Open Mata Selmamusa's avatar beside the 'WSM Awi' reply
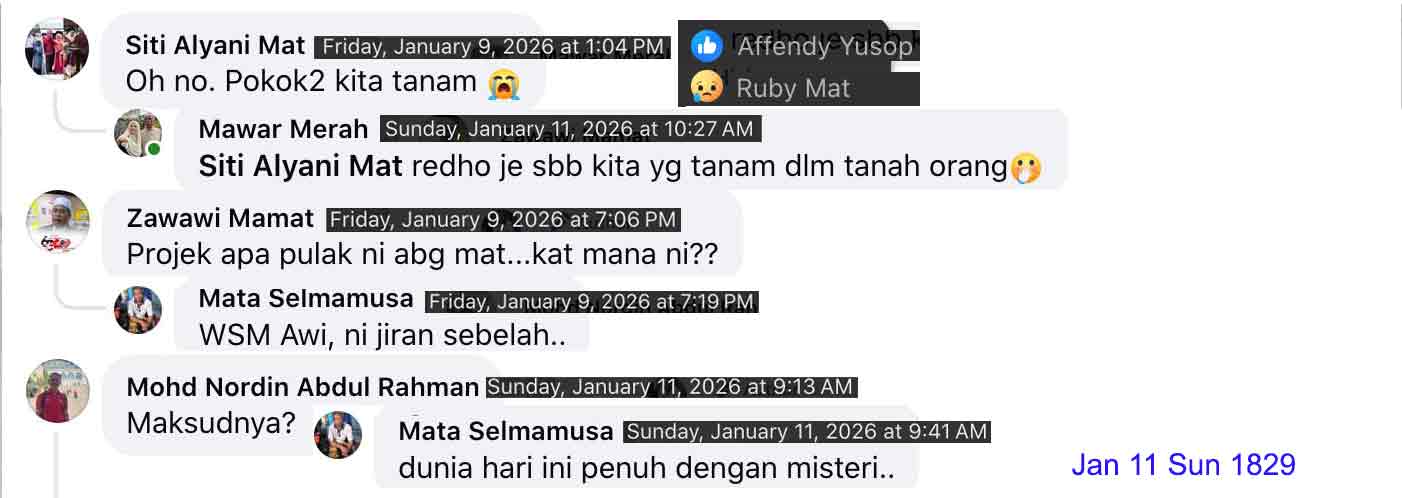 coord(138,310)
